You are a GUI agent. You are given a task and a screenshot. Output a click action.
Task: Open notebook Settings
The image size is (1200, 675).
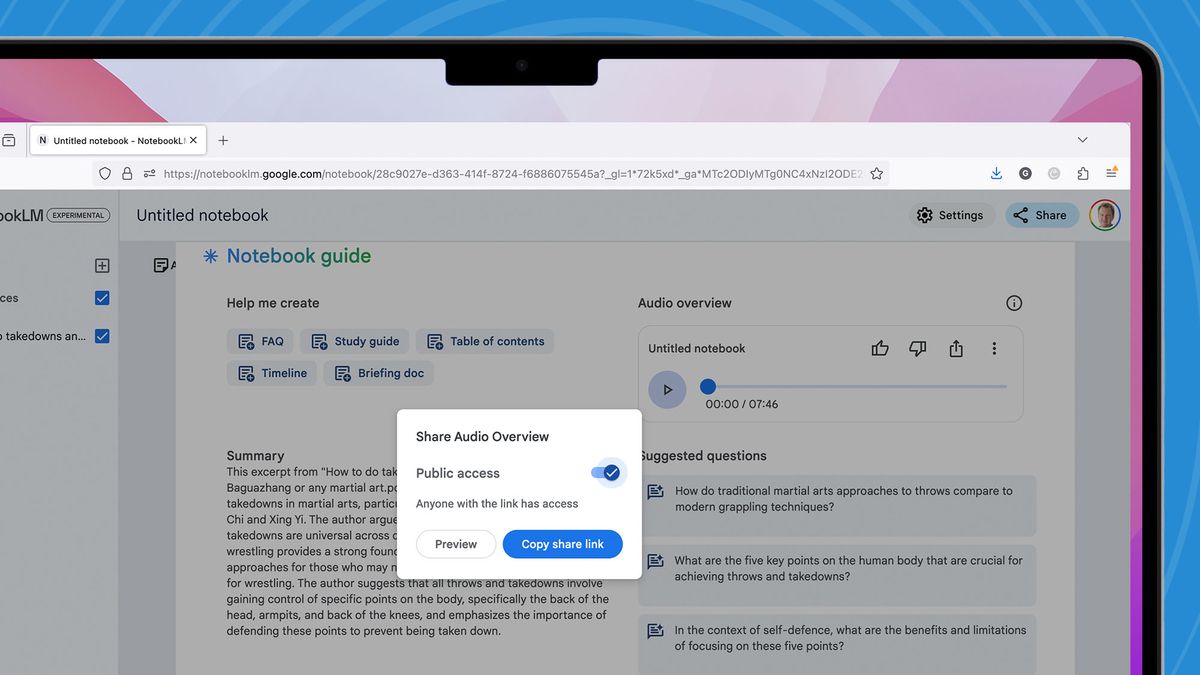coord(950,215)
